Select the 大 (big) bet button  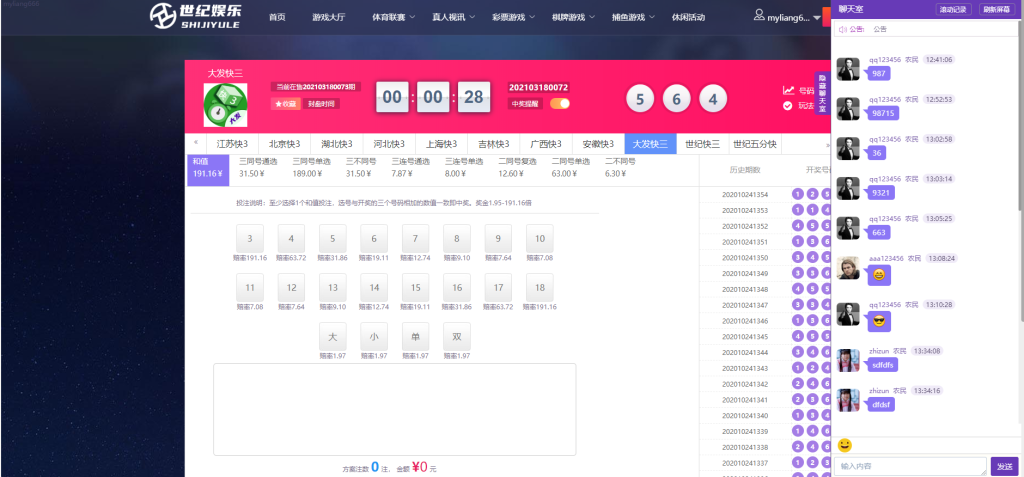pos(333,337)
